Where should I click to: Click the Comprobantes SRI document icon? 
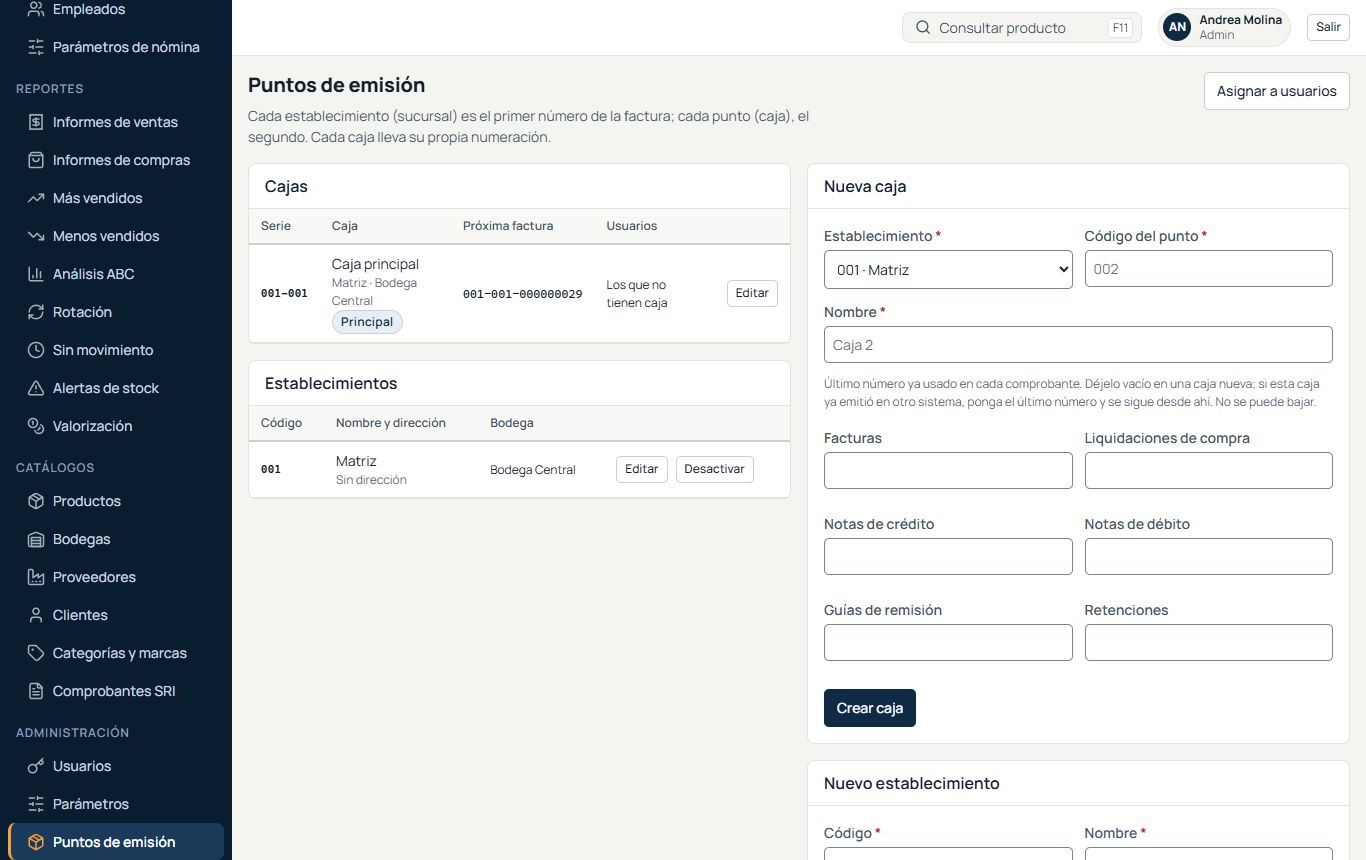pyautogui.click(x=36, y=691)
